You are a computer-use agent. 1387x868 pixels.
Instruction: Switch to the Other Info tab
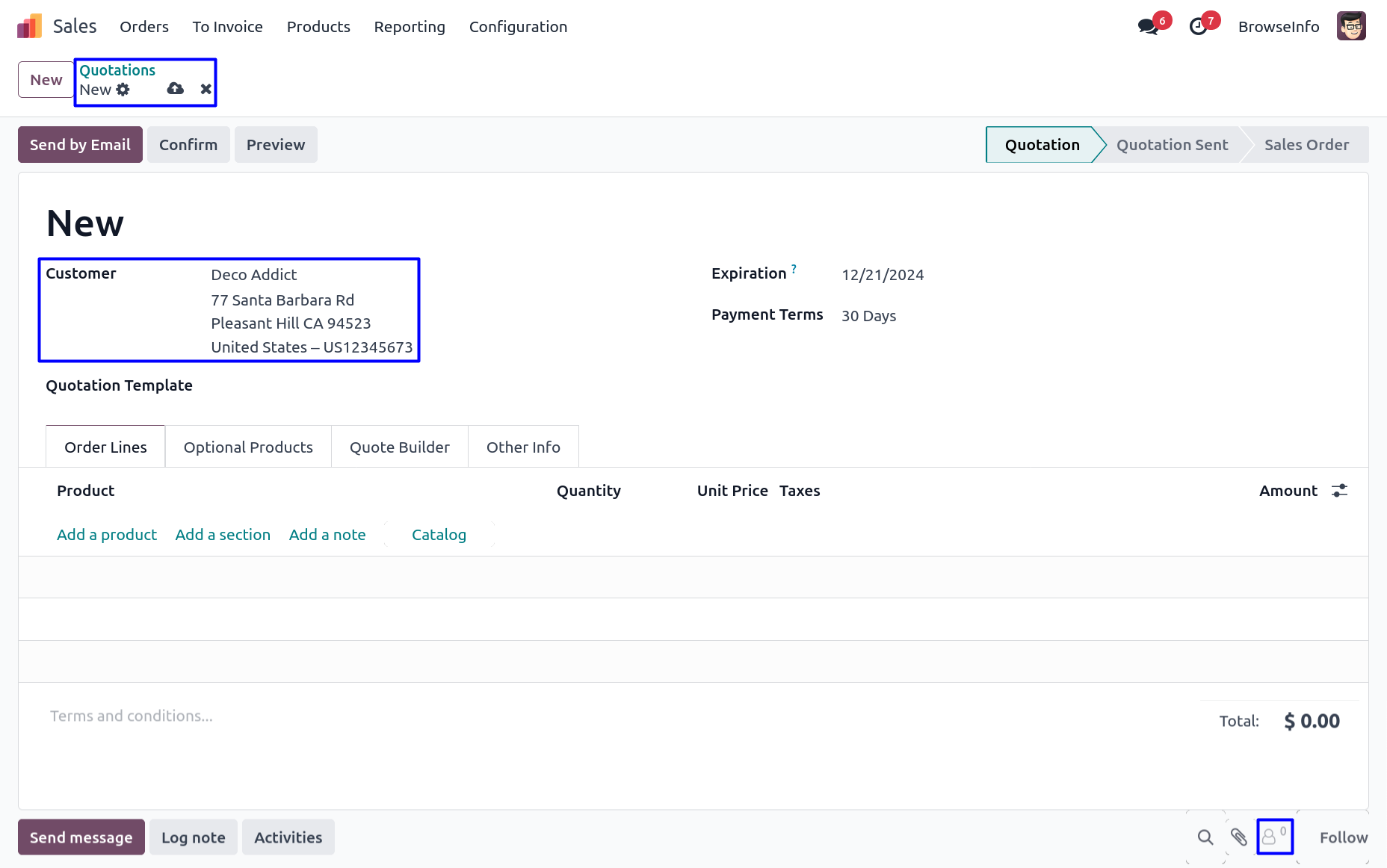tap(523, 447)
